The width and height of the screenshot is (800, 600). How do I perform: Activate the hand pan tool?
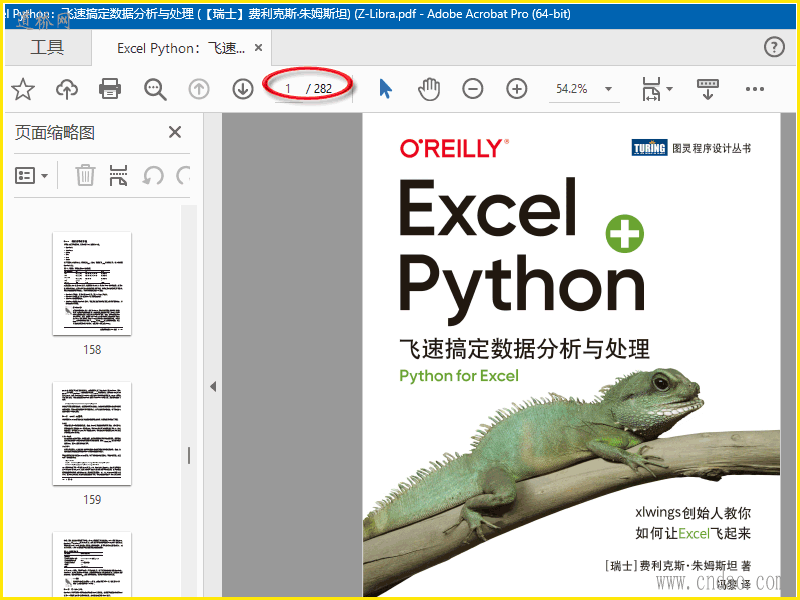tap(429, 89)
